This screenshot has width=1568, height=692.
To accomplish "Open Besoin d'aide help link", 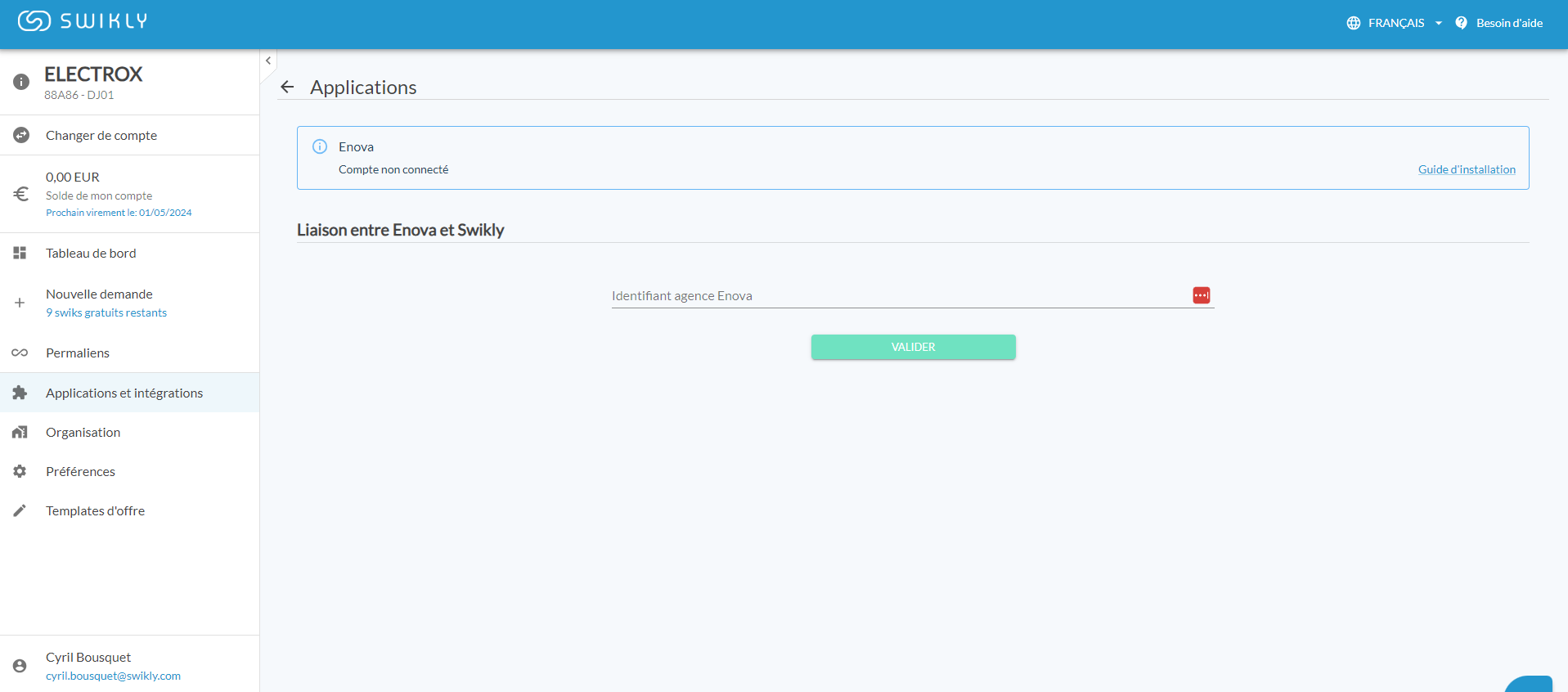I will coord(1509,23).
